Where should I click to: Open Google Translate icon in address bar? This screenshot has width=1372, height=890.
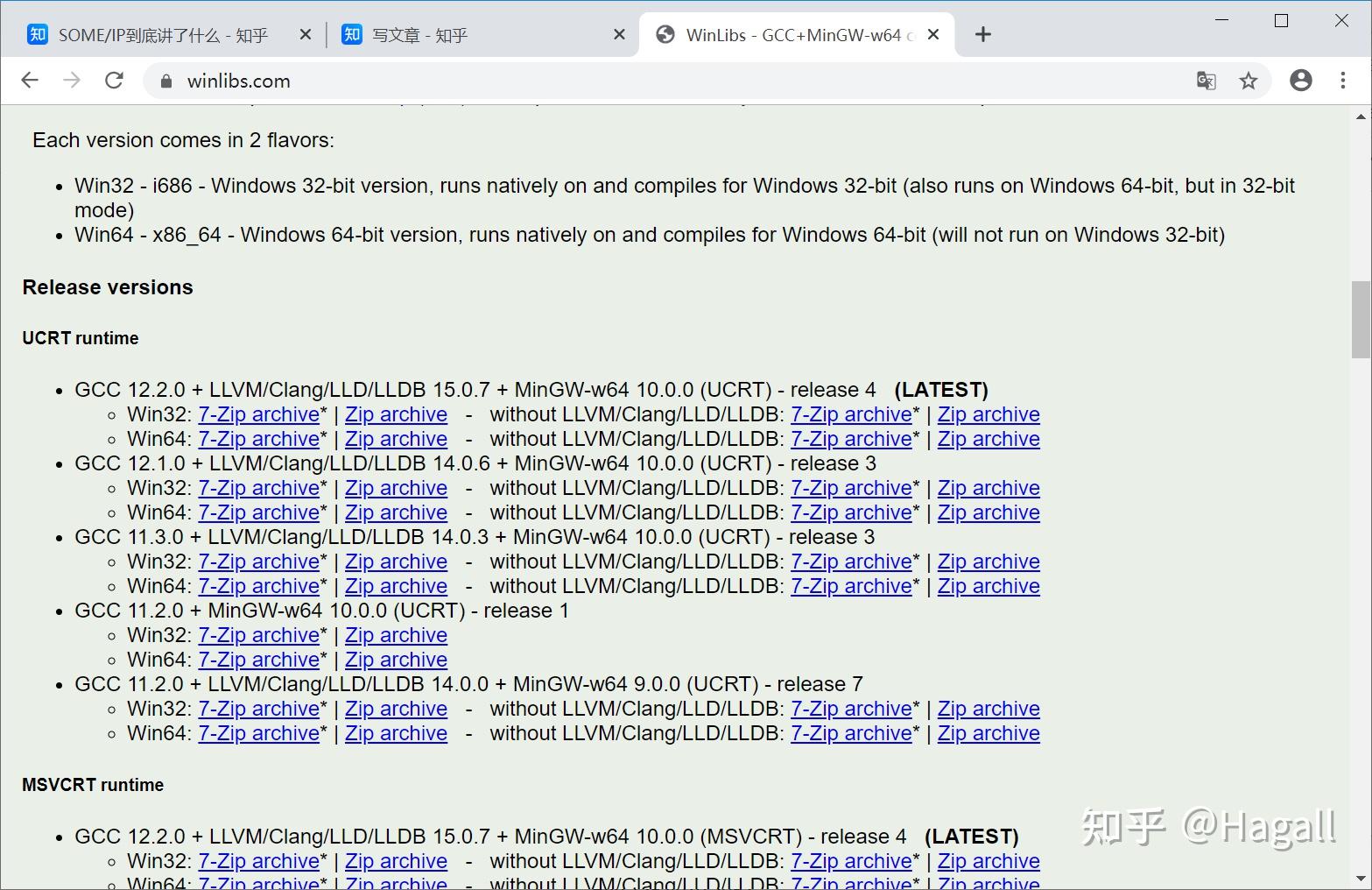[x=1206, y=80]
